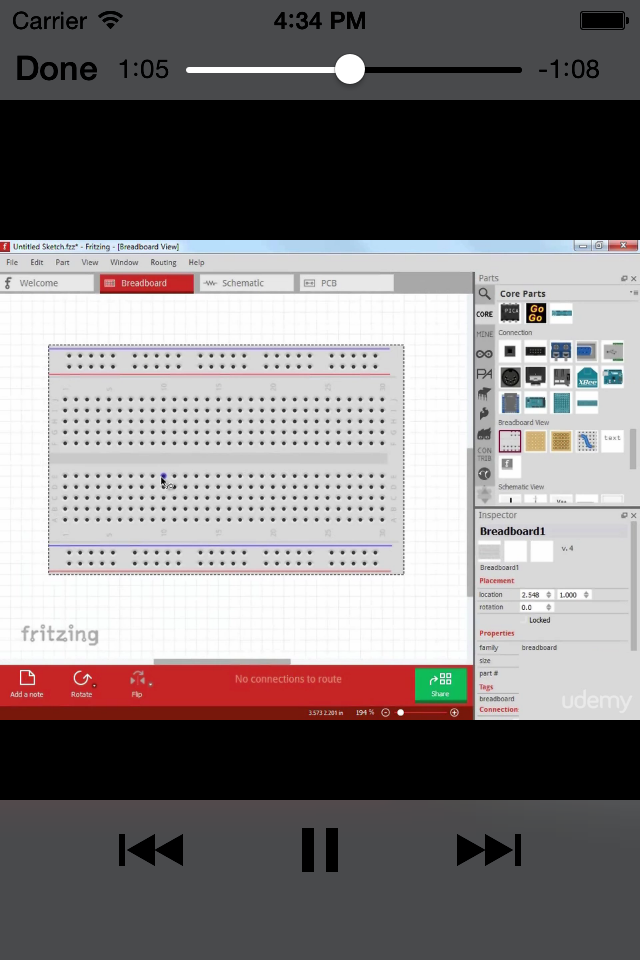Viewport: 640px width, 960px height.
Task: Select the PICAXE chip part
Action: tap(510, 313)
